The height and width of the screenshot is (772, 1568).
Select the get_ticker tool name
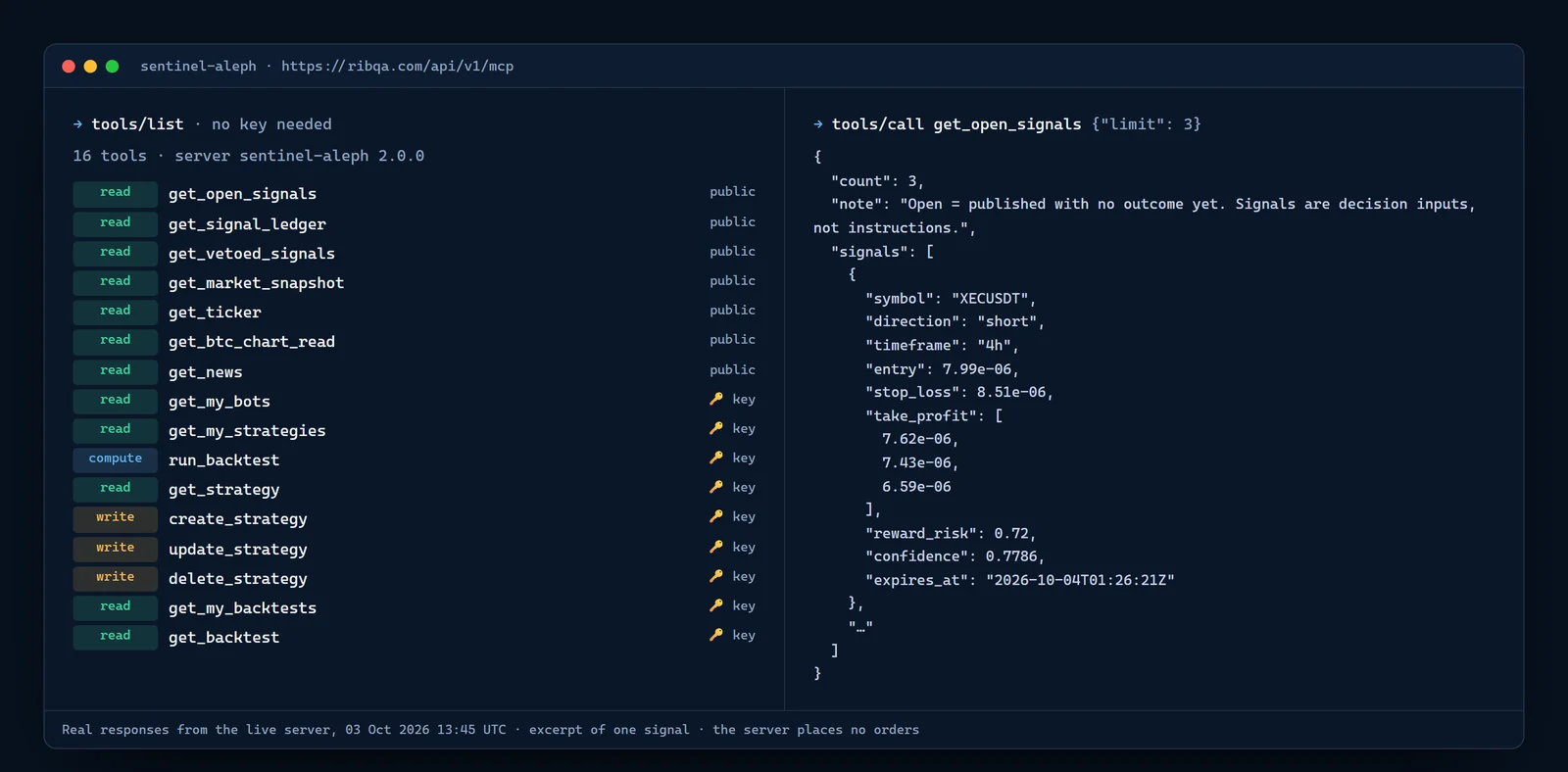[x=215, y=313]
